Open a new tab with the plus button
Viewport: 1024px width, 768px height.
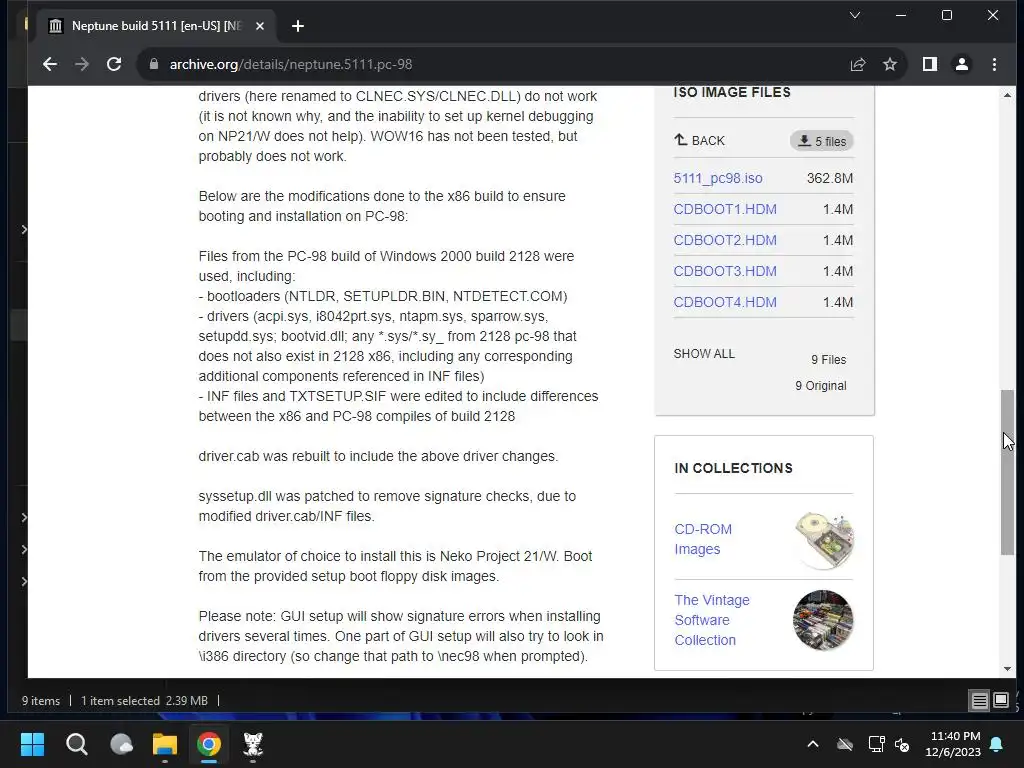(298, 26)
